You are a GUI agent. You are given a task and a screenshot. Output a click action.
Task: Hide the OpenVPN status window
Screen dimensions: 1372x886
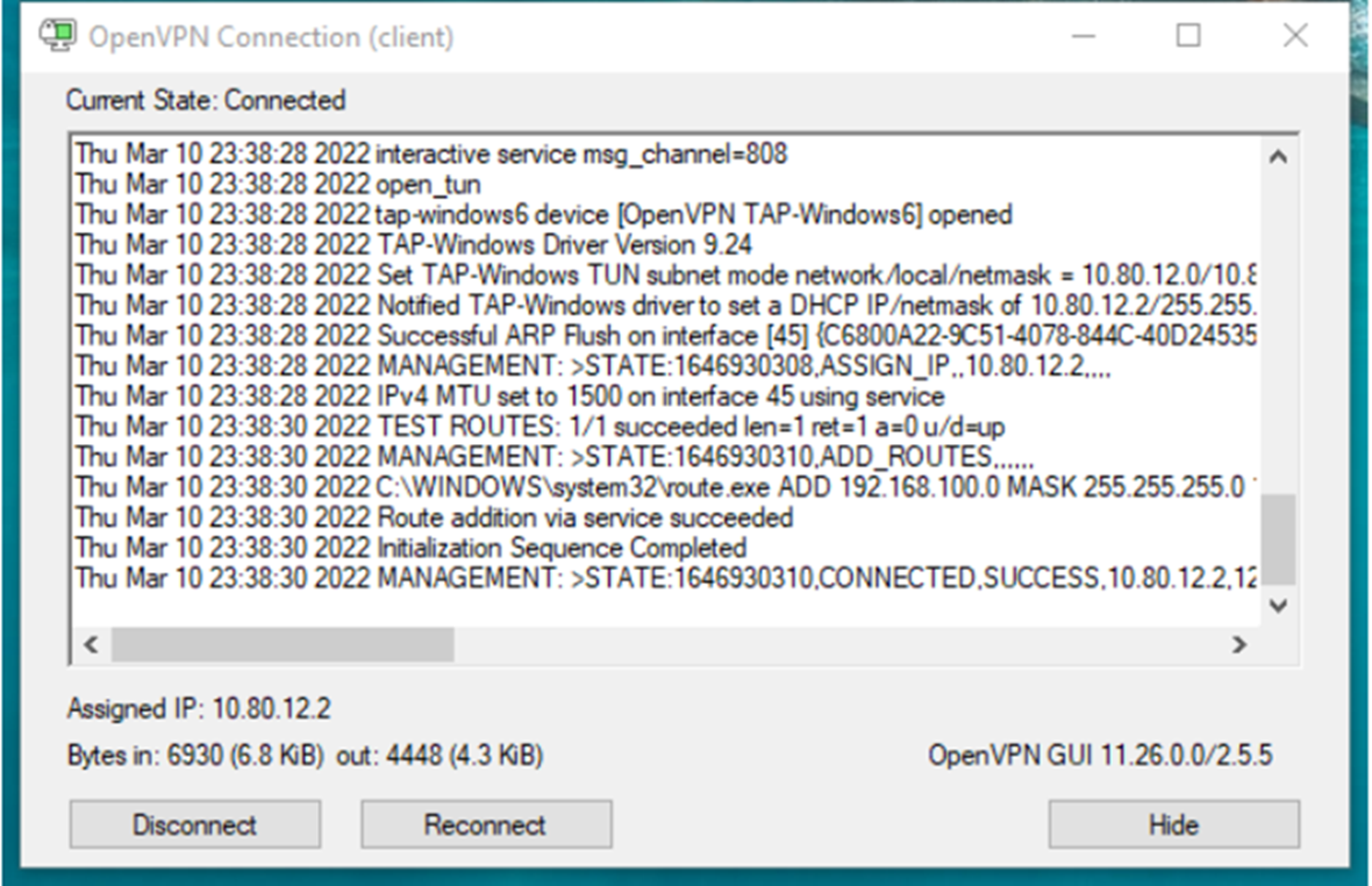(1173, 824)
